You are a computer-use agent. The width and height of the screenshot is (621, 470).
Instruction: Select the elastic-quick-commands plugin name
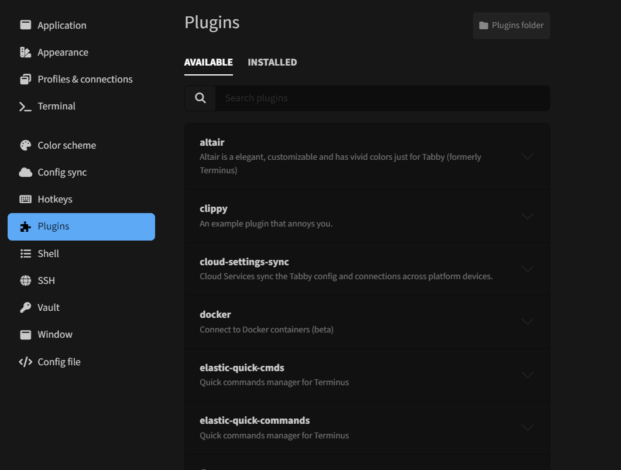pos(255,420)
